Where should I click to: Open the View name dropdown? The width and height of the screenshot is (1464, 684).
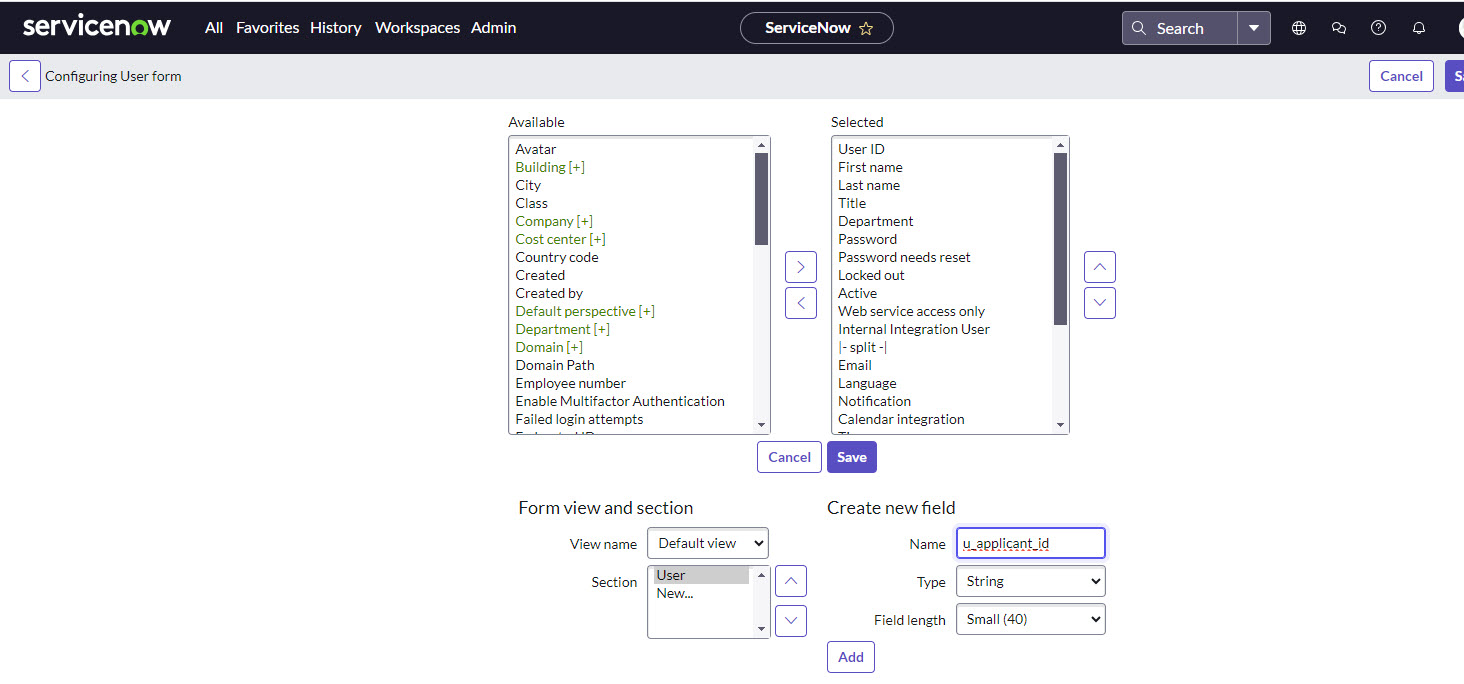[x=708, y=543]
